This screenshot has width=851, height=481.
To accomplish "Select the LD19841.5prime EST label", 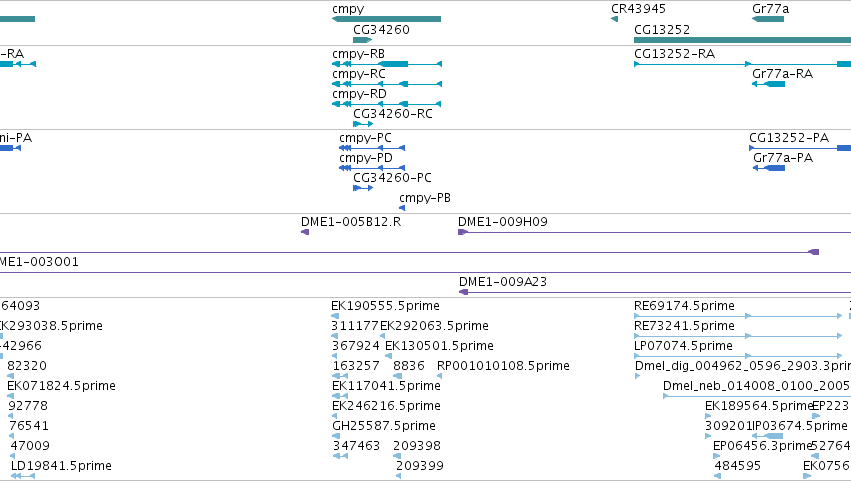I will click(61, 465).
